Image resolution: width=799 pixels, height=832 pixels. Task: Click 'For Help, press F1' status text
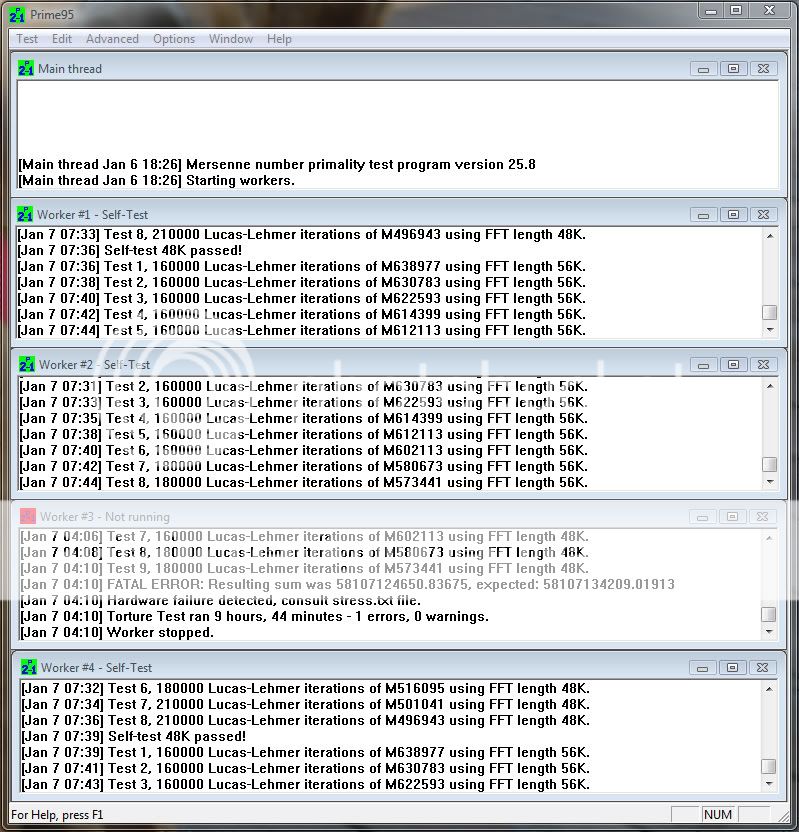click(x=57, y=814)
